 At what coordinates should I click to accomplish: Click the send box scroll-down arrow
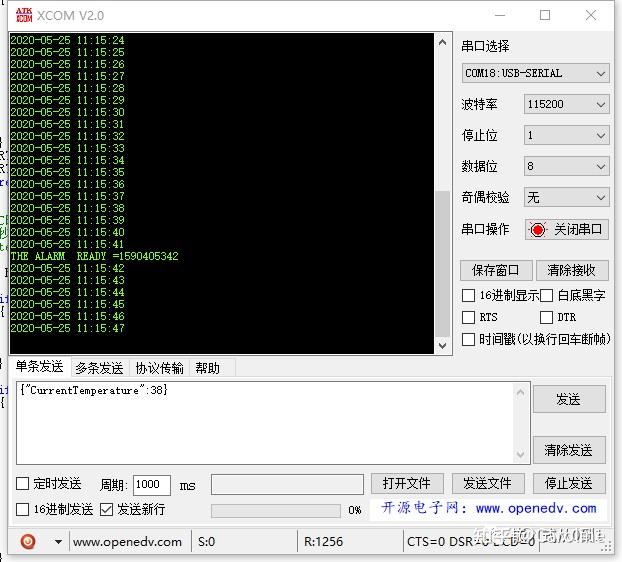click(520, 455)
